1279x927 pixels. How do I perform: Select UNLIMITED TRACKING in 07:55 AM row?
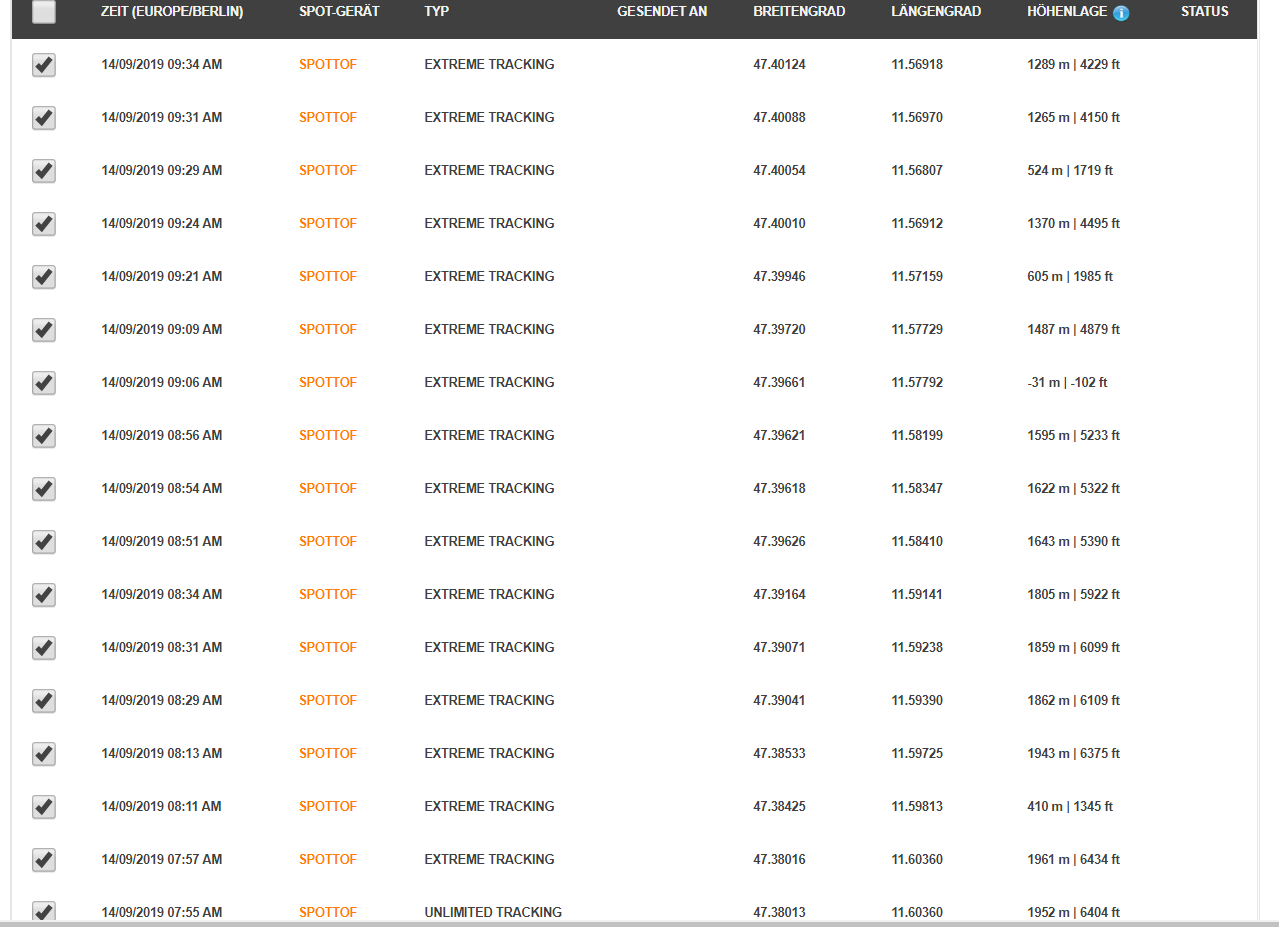(493, 913)
